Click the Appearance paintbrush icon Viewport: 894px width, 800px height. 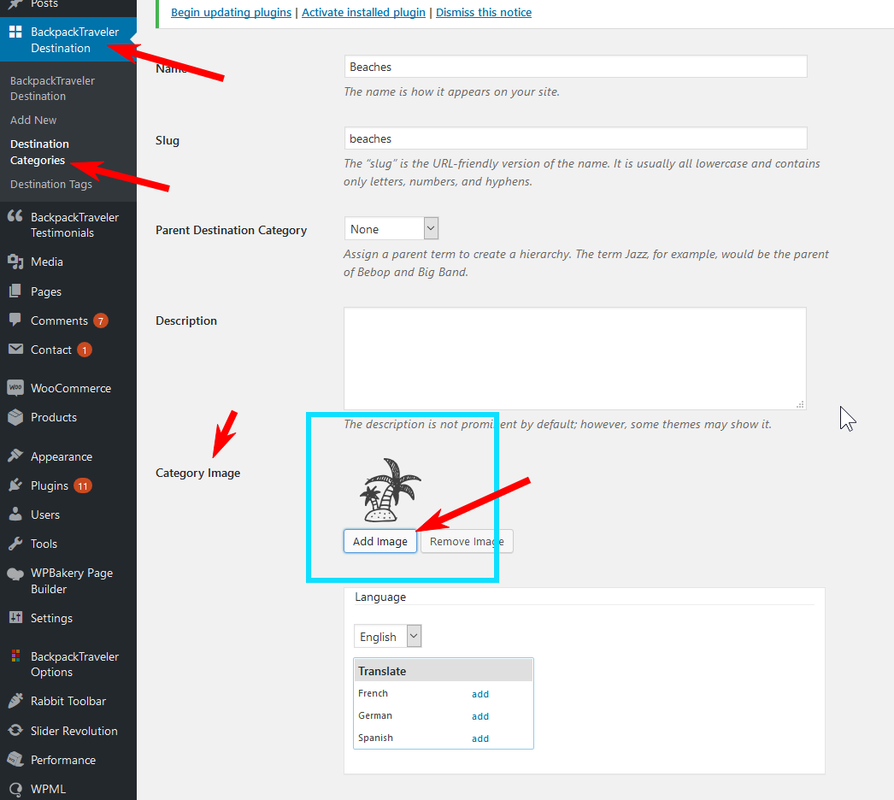pos(15,456)
